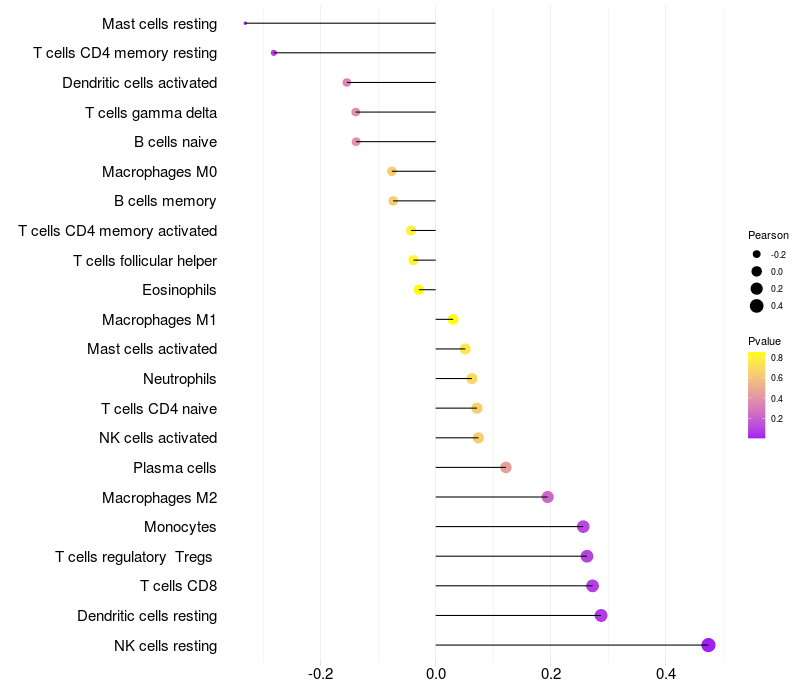Click the Pearson 0.2 legend circle
The image size is (800, 700).
point(757,289)
